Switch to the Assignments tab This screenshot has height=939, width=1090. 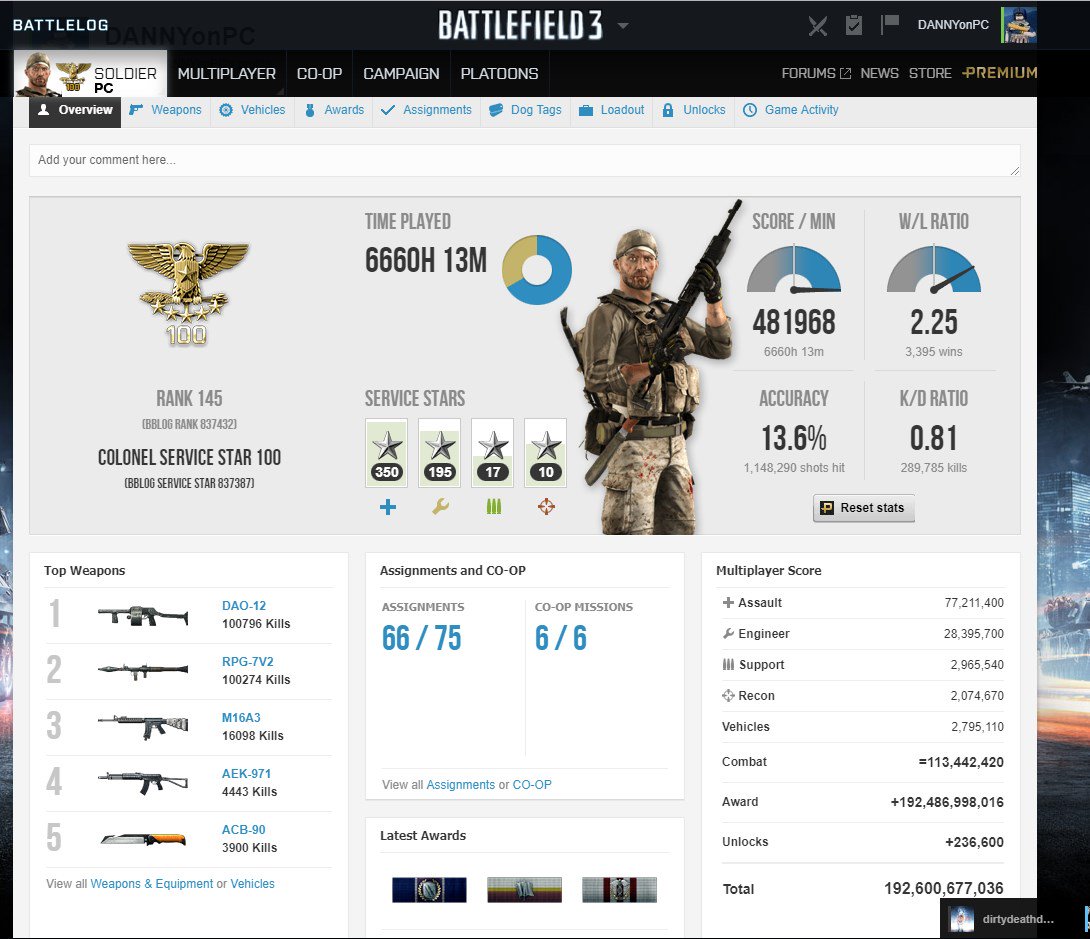coord(427,110)
